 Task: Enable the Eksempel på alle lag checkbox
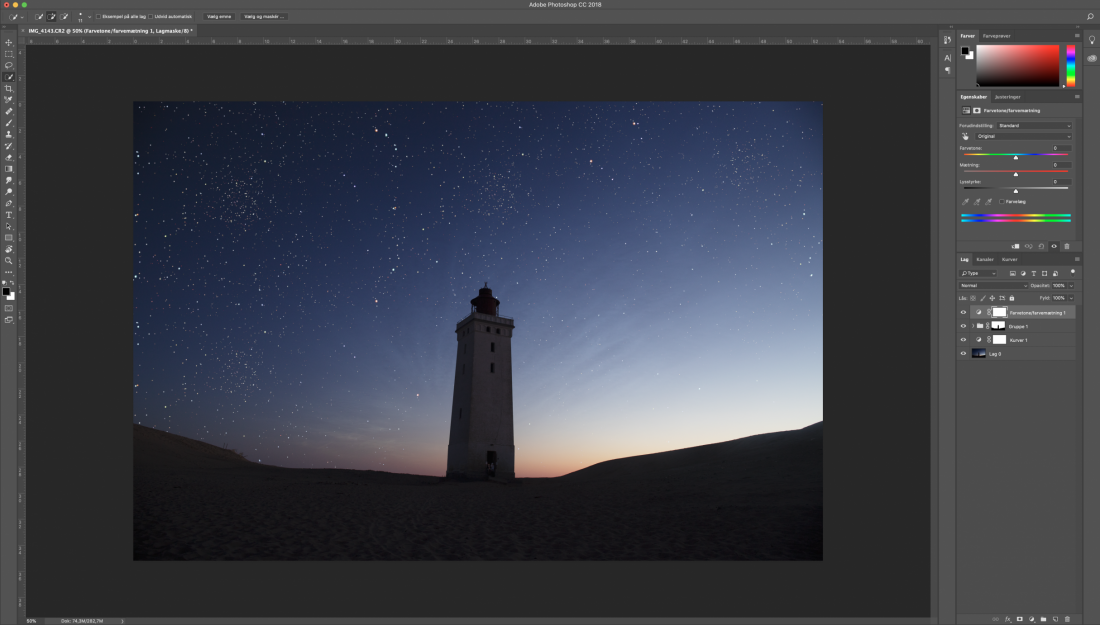point(98,17)
